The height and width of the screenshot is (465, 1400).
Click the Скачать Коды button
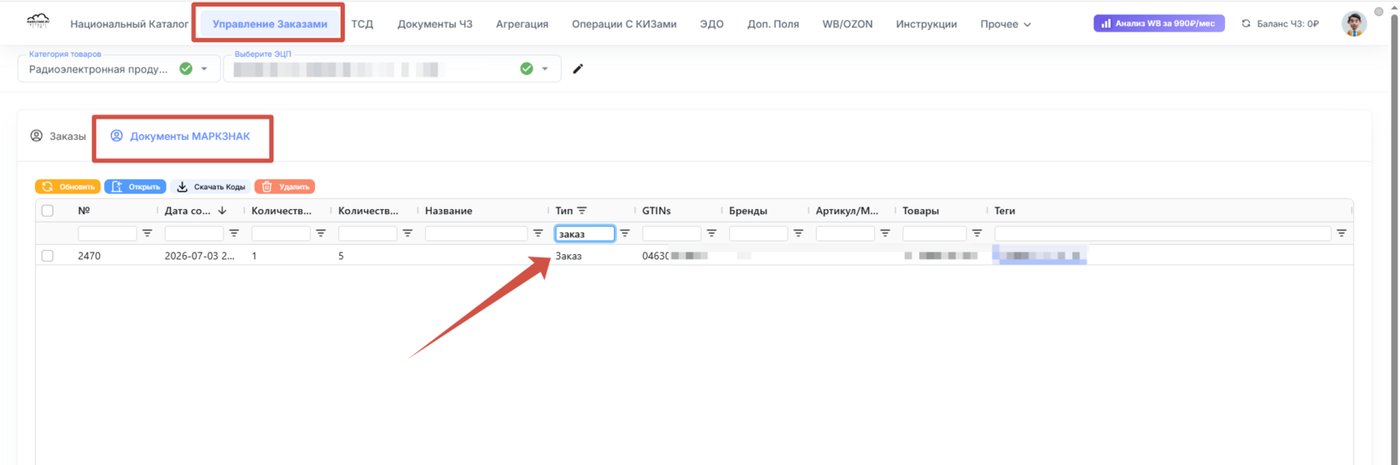[210, 187]
